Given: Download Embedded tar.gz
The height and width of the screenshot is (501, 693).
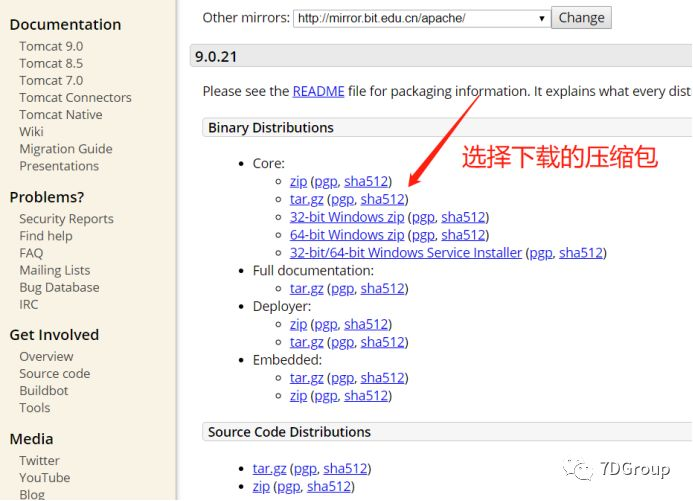Looking at the screenshot, I should pos(306,378).
